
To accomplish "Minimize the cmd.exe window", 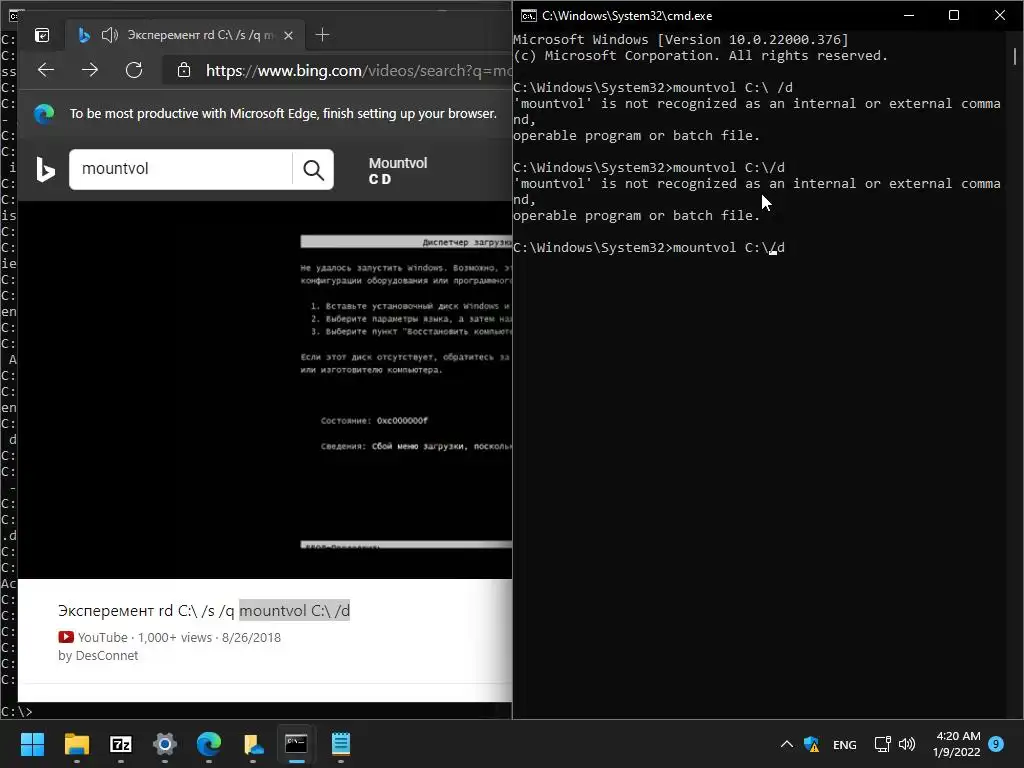I will click(908, 16).
